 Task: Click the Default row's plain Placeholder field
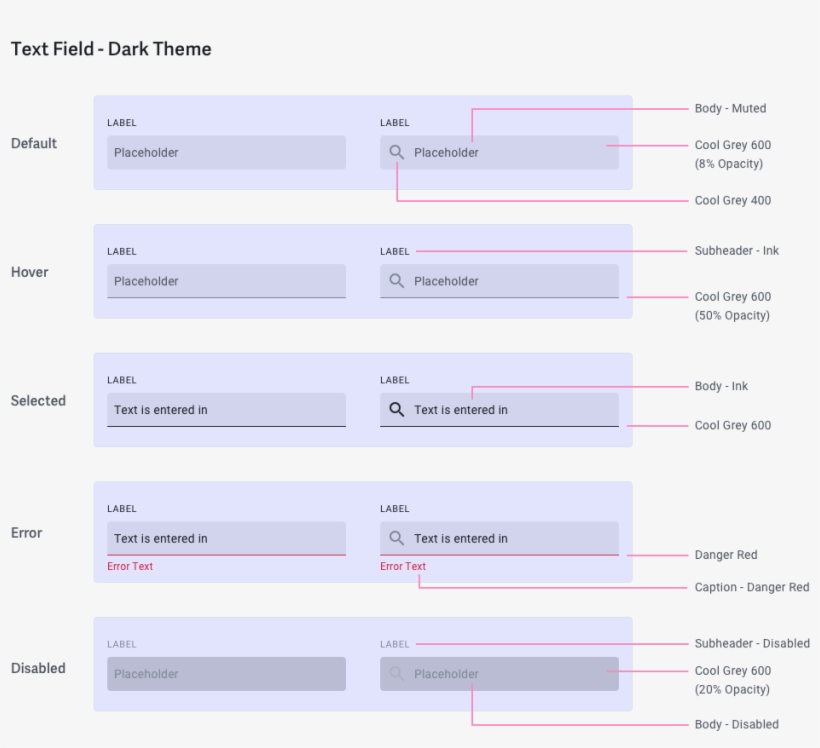coord(226,153)
